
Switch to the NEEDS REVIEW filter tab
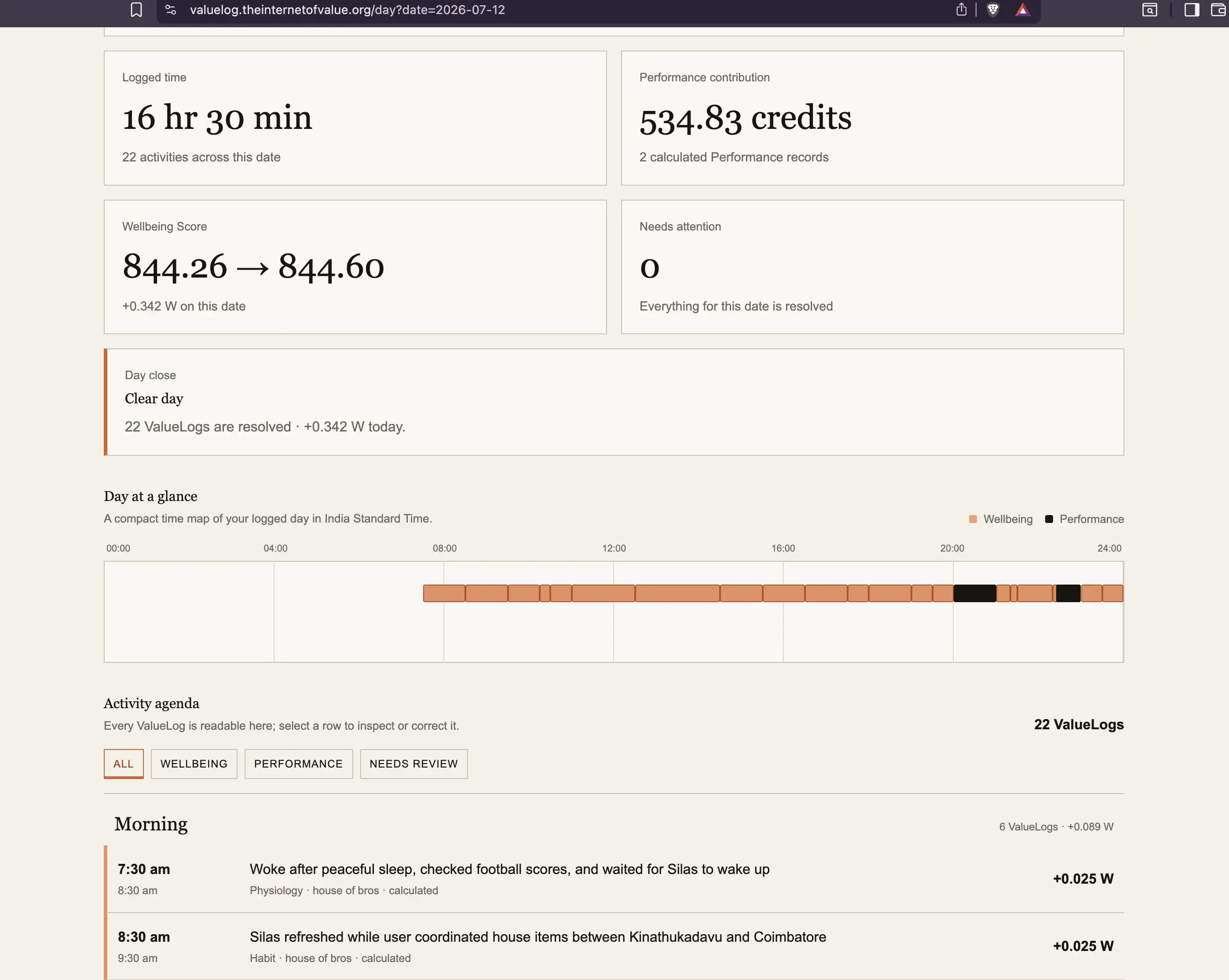coord(414,763)
